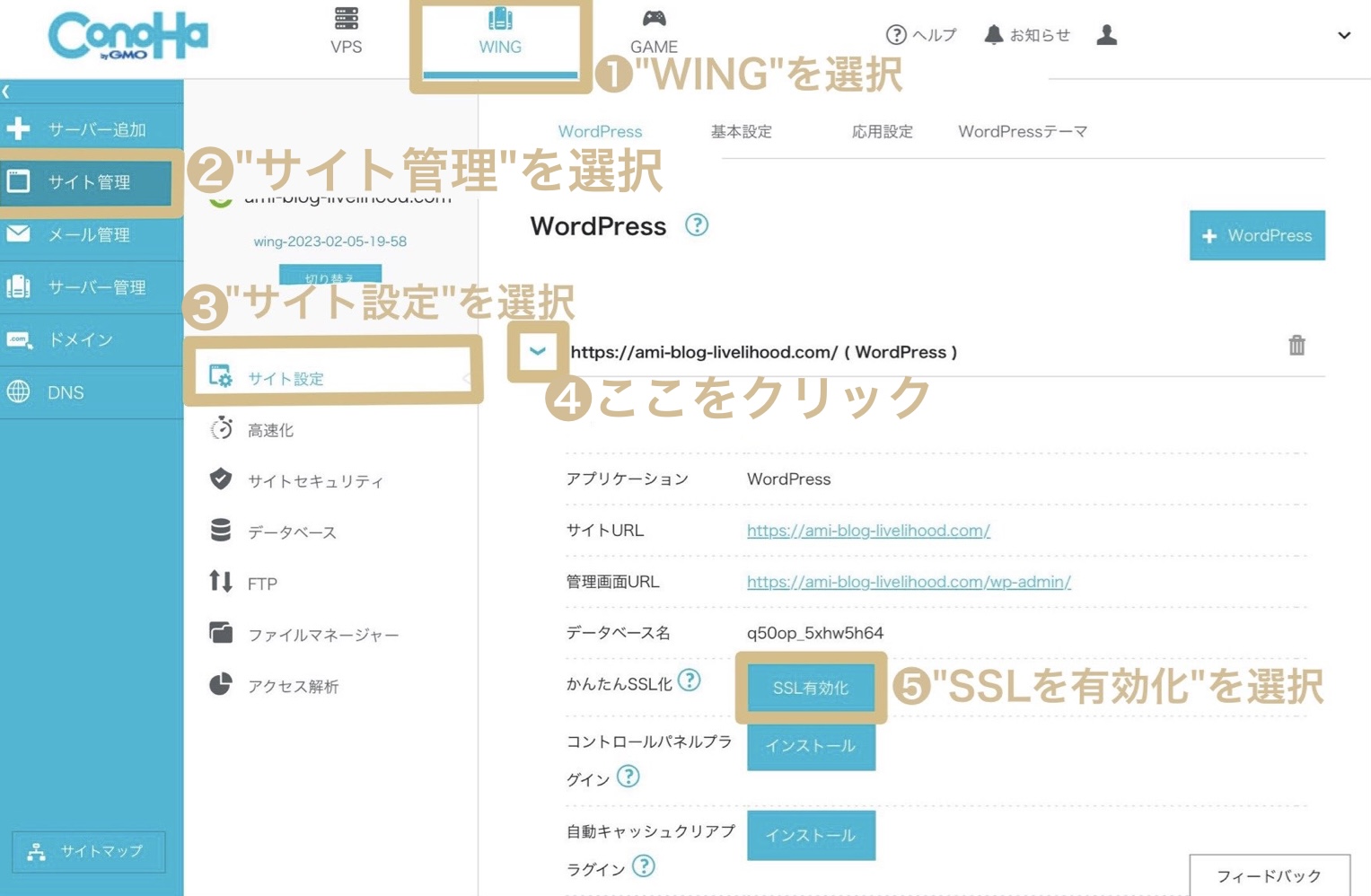Click the server name wing-2023-02-05-19-58
This screenshot has height=896, width=1371.
pos(330,242)
